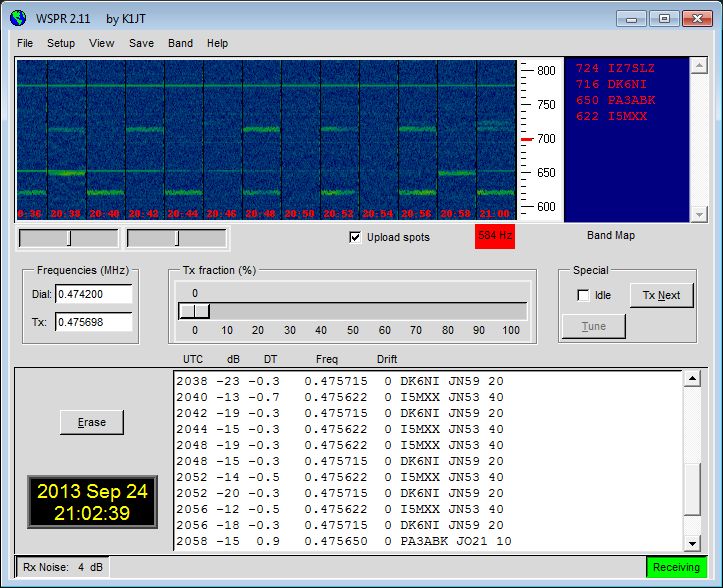
Task: Open the File menu
Action: click(x=25, y=43)
